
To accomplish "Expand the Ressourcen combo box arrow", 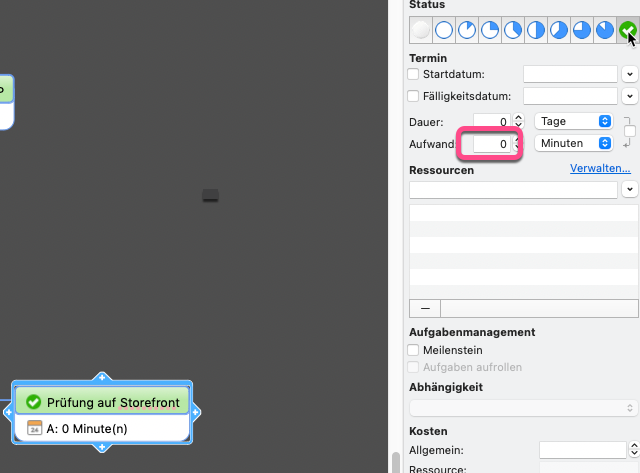I will click(629, 189).
